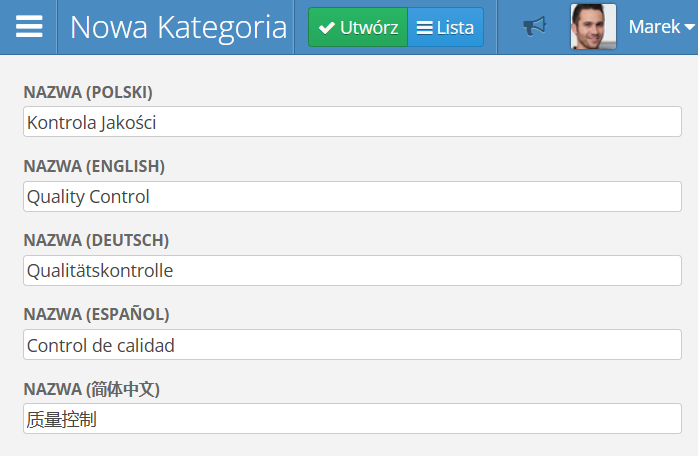Select the Qualitätskontrolle text field
This screenshot has width=698, height=456.
pyautogui.click(x=350, y=271)
